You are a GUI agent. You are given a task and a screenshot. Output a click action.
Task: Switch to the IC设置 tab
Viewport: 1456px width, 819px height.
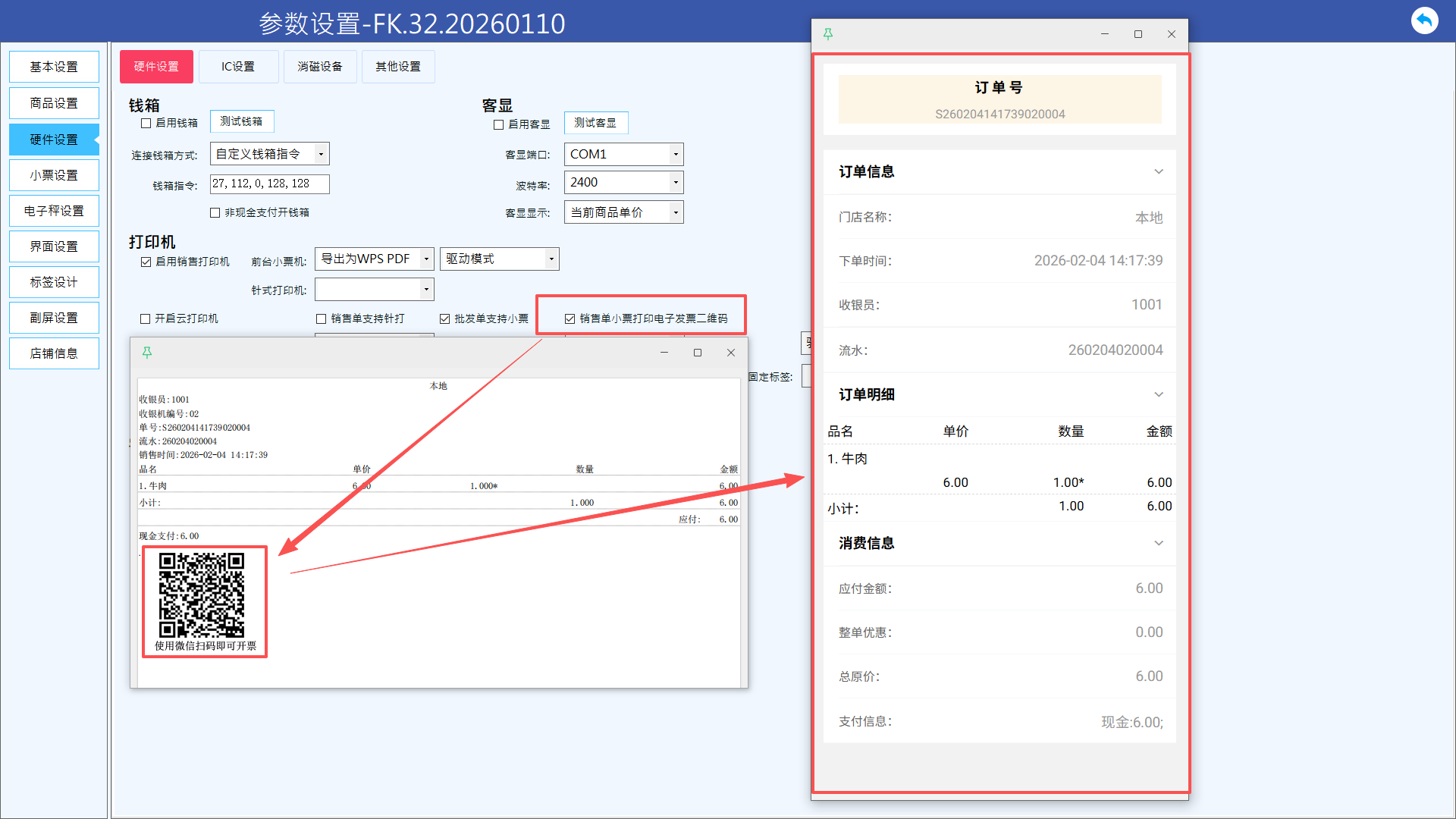[238, 67]
